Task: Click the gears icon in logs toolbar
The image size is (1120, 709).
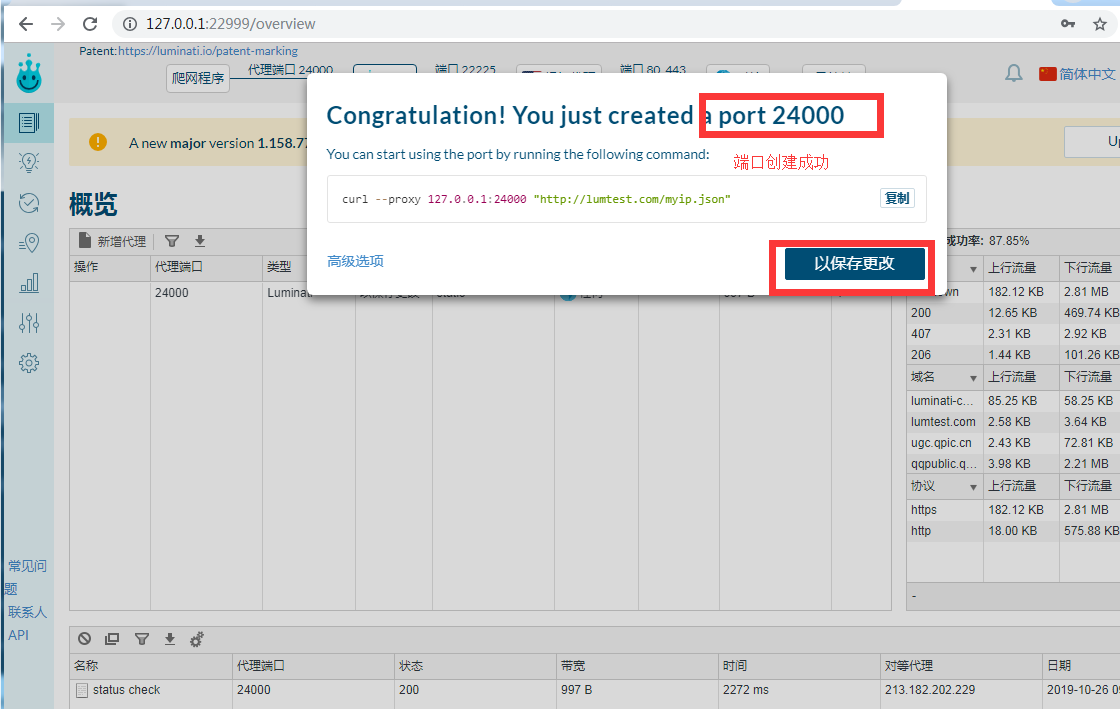Action: click(x=196, y=640)
